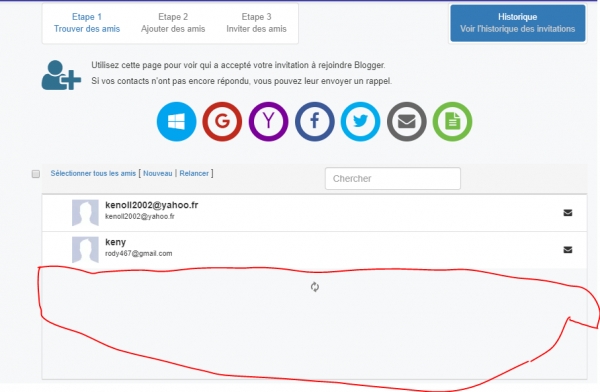Click the small kenoll2002@yahoo.fr email subtext
The height and width of the screenshot is (392, 600).
(x=140, y=216)
